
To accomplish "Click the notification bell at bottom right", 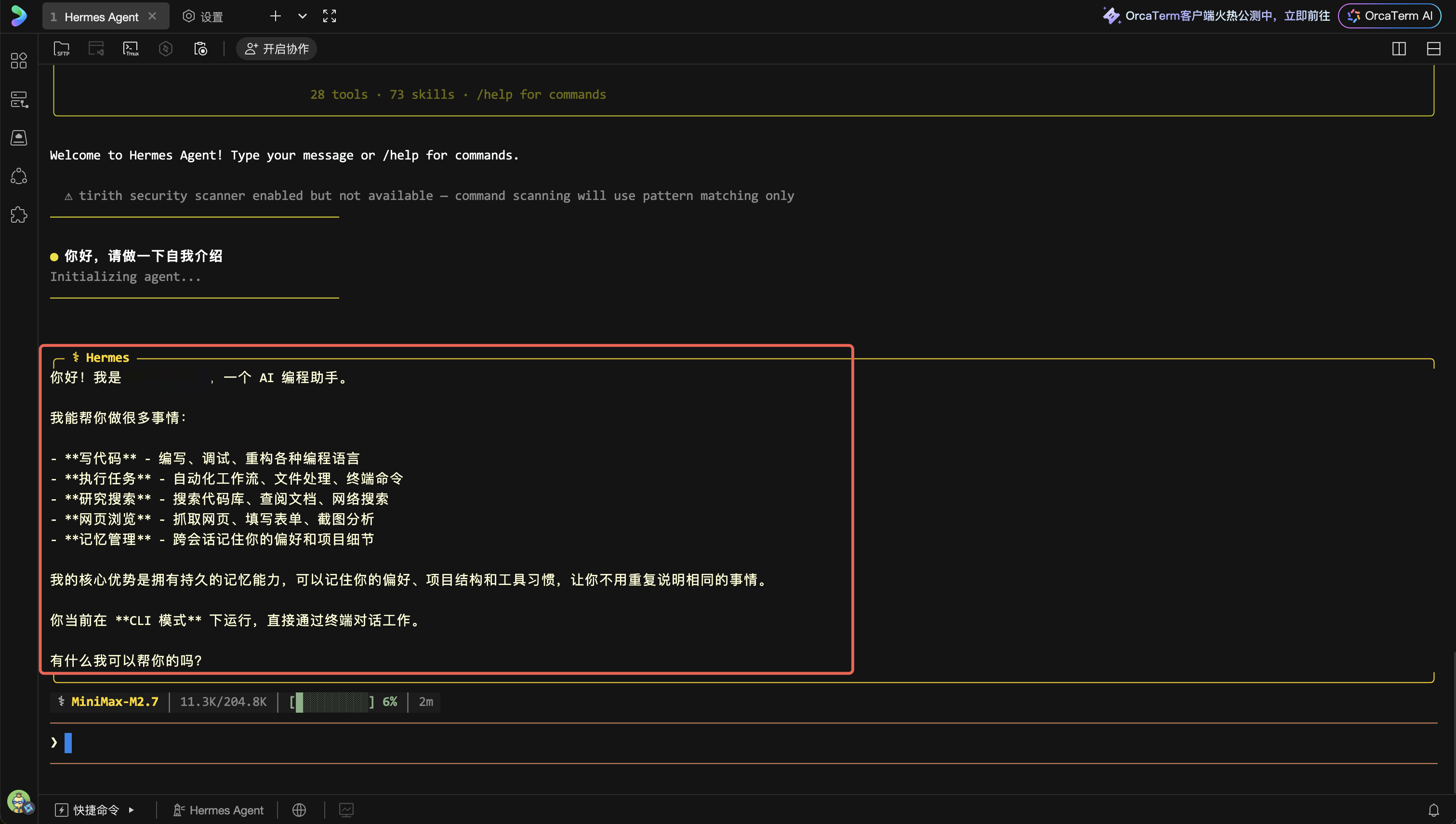I will coord(1434,809).
